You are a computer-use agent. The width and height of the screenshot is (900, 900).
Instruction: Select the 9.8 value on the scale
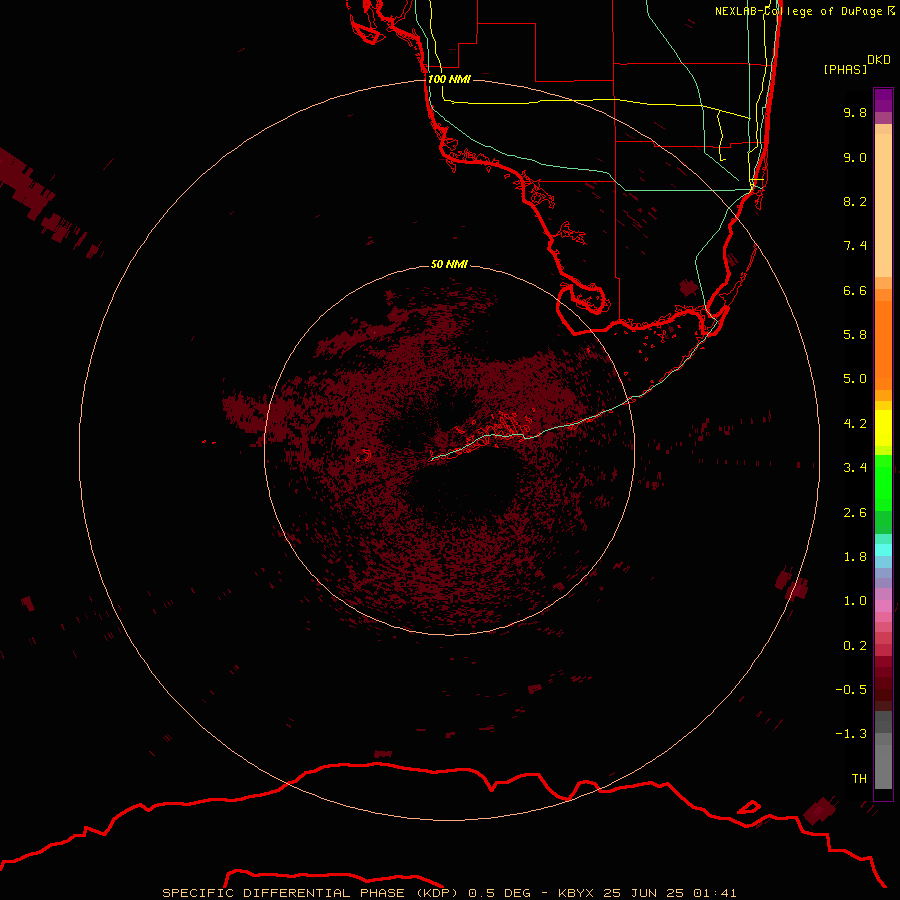[x=855, y=112]
